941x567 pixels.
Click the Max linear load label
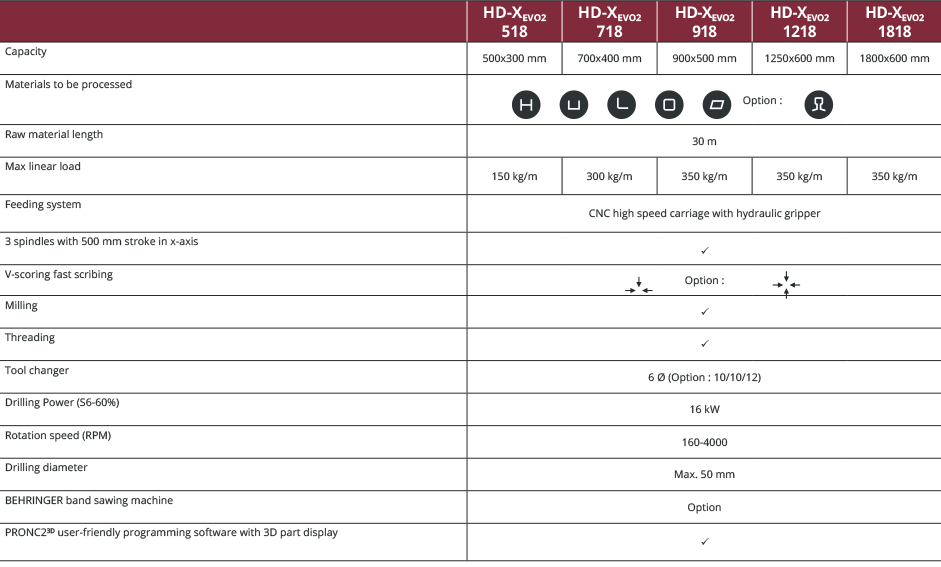(43, 166)
